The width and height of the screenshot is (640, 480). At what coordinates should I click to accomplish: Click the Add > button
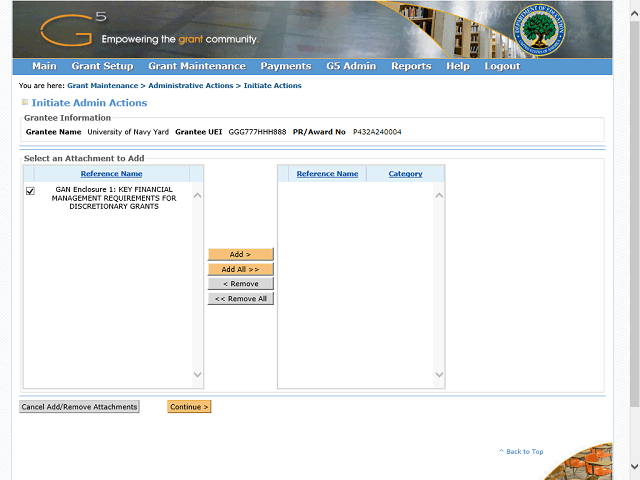pos(240,254)
